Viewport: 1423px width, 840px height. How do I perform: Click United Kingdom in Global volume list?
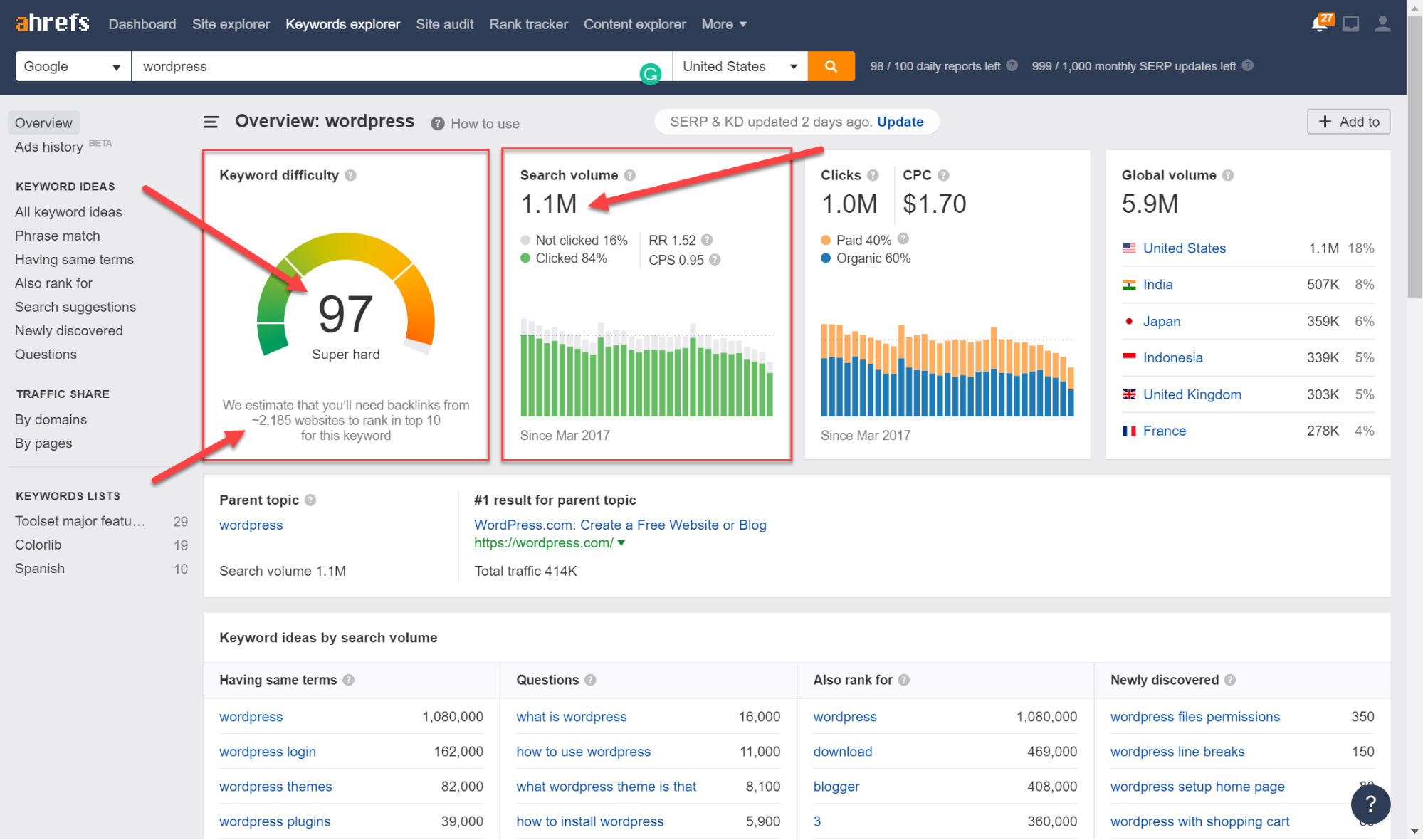(x=1192, y=394)
